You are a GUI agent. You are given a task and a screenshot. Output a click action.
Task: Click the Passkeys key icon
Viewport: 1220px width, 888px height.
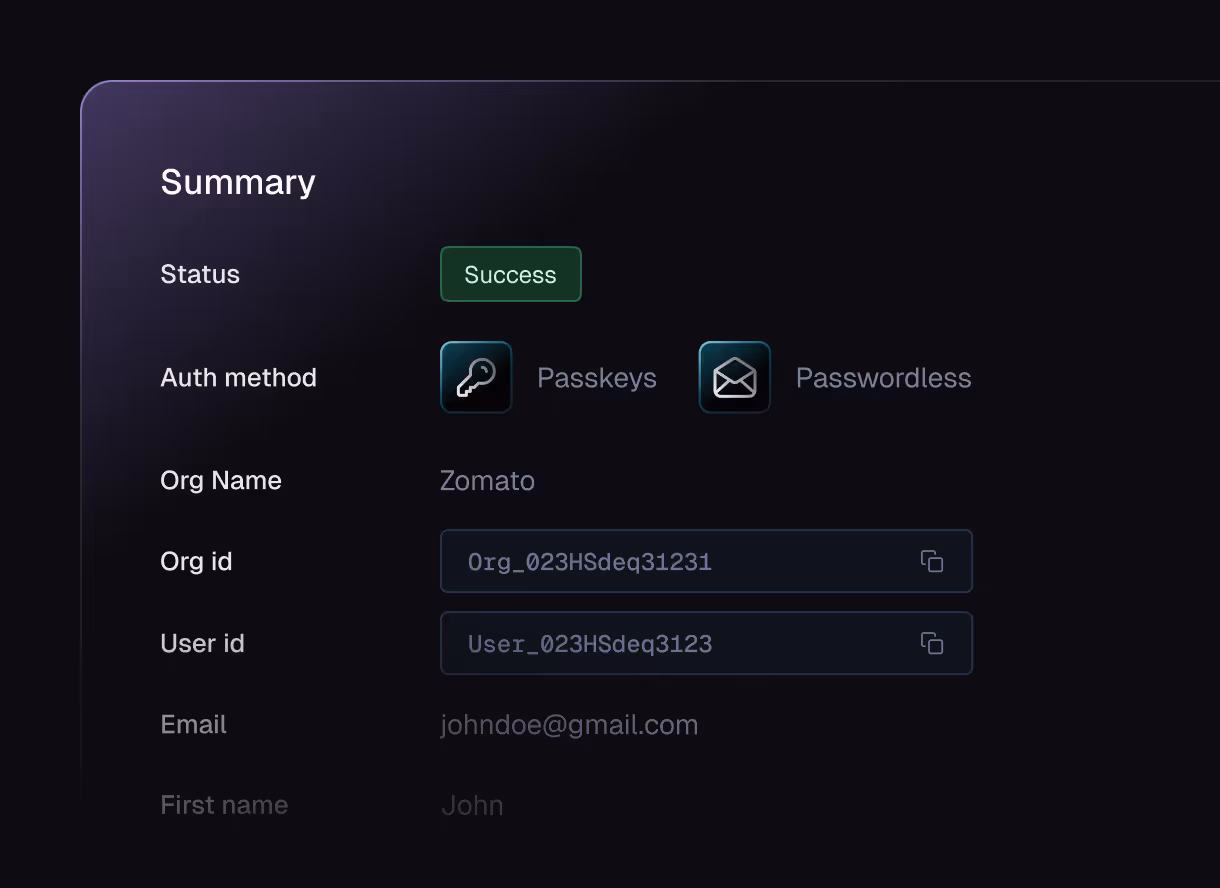pos(476,377)
